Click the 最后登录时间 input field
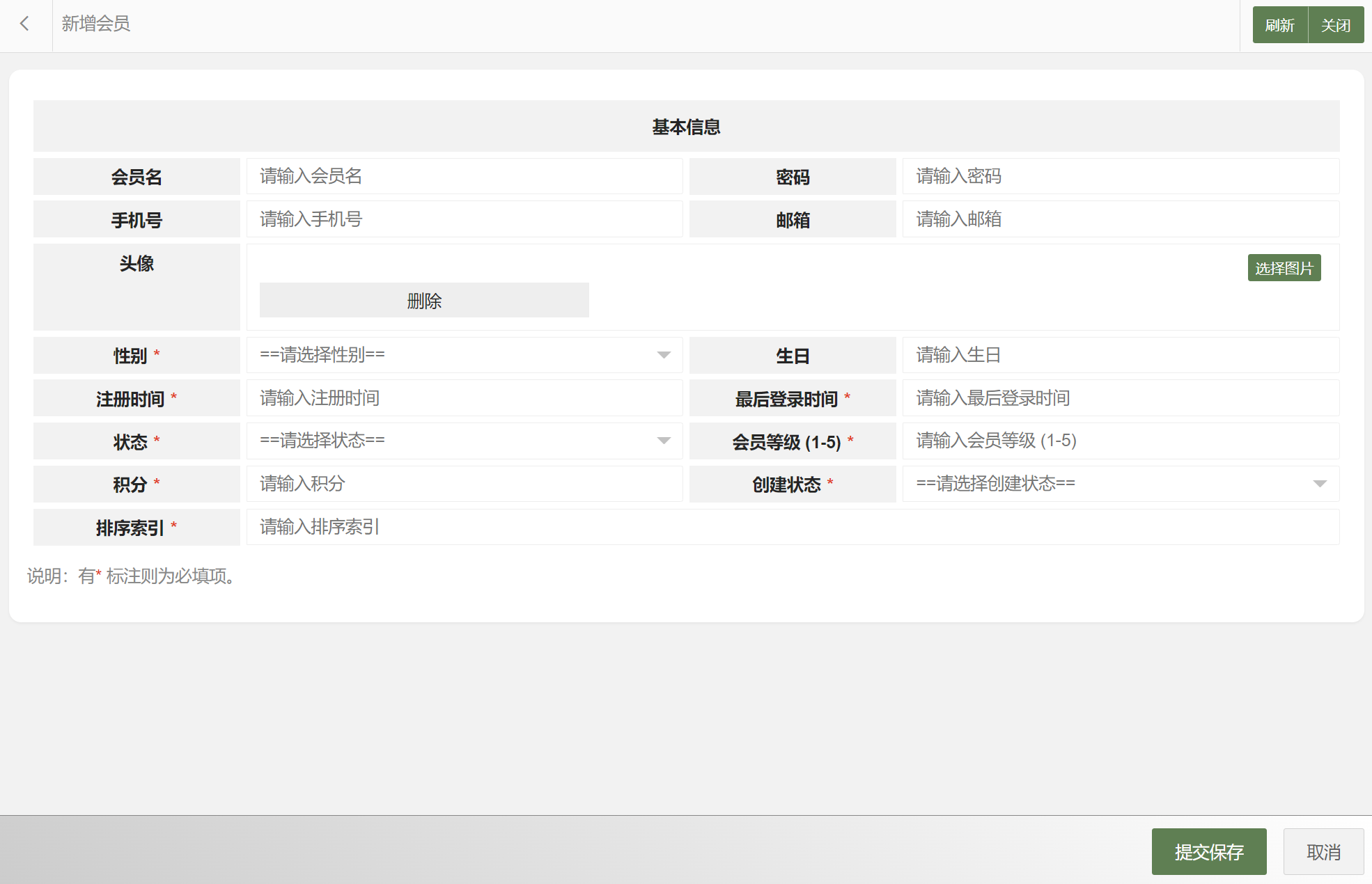1372x884 pixels. (x=1120, y=398)
